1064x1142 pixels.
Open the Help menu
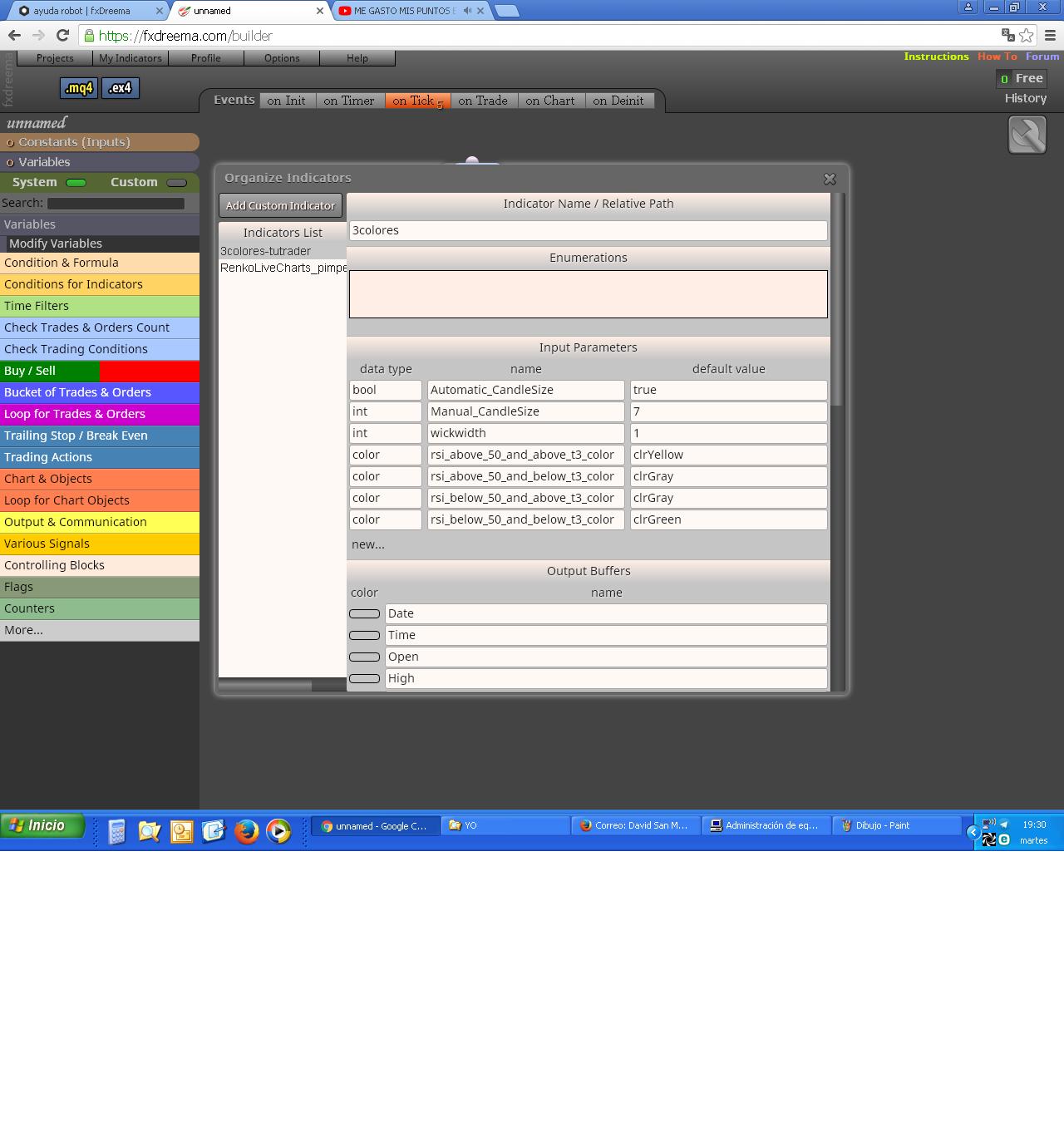coord(357,58)
